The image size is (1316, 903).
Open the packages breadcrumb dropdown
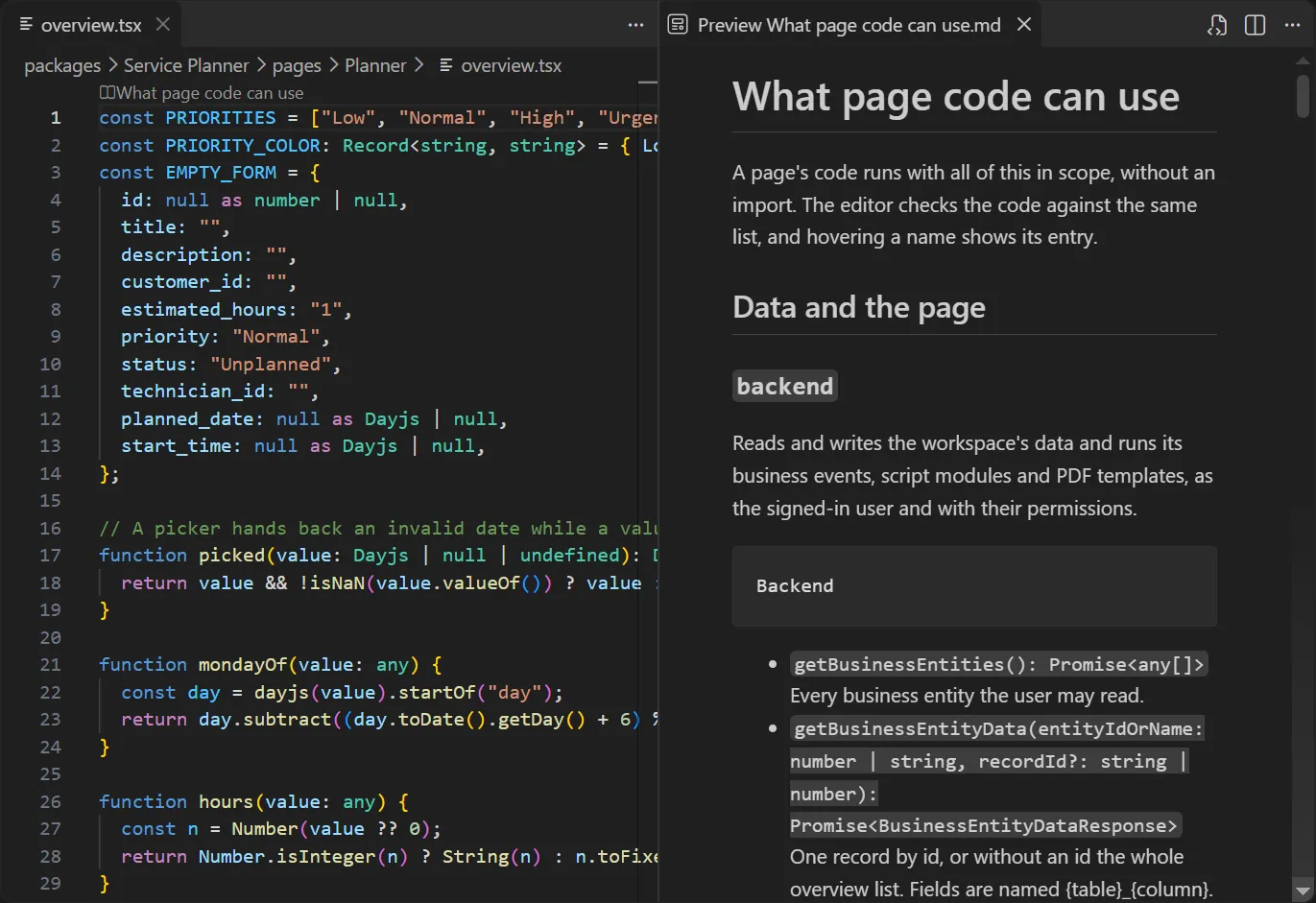tap(62, 65)
